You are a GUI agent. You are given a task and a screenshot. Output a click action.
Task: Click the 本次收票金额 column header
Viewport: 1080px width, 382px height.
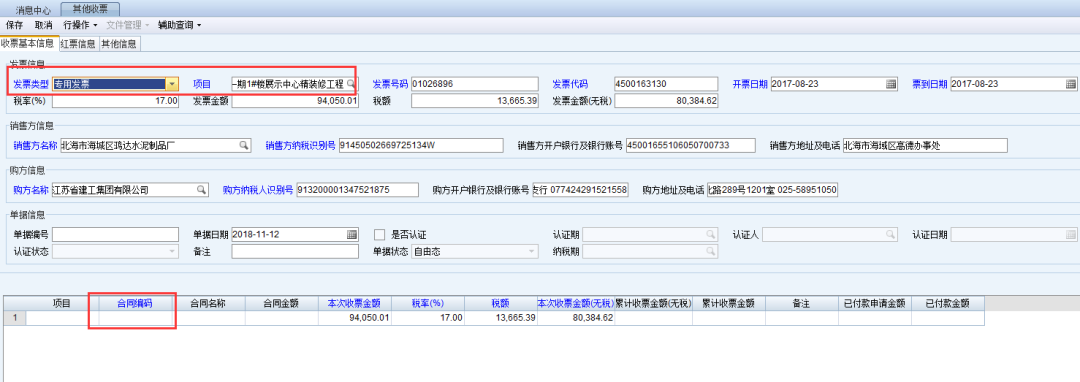[354, 303]
